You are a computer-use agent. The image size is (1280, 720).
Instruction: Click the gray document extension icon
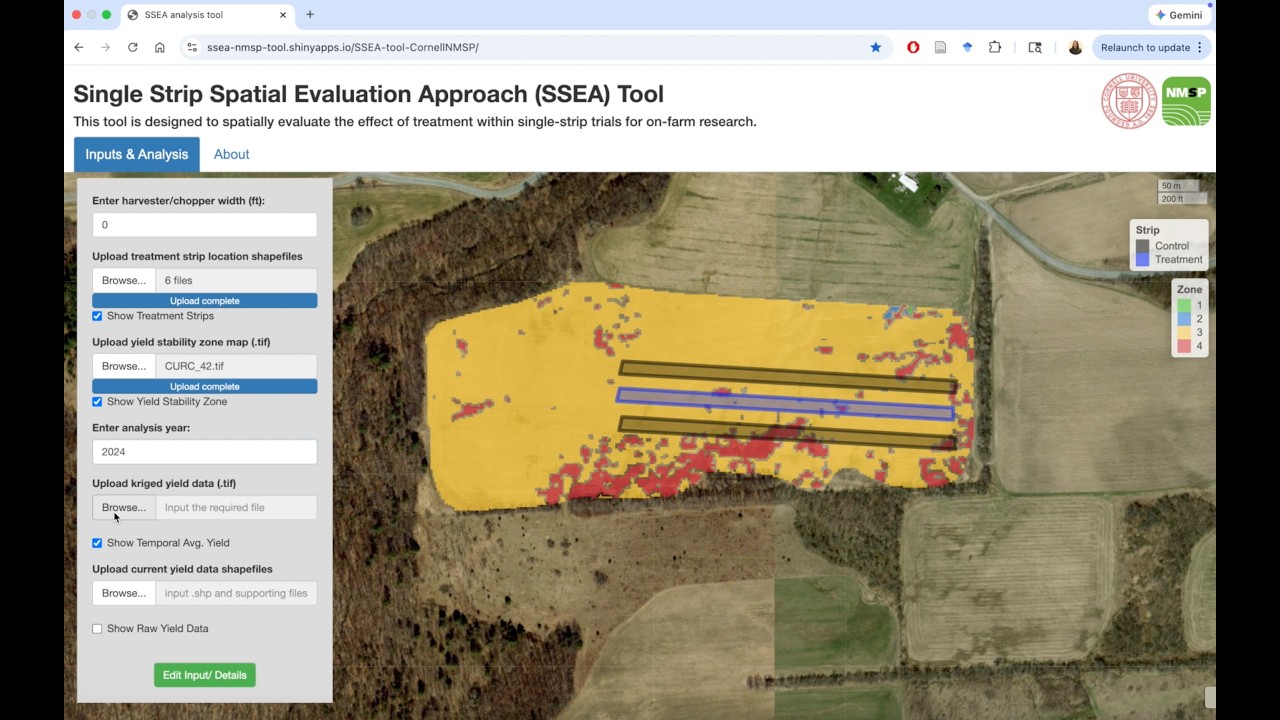click(940, 47)
